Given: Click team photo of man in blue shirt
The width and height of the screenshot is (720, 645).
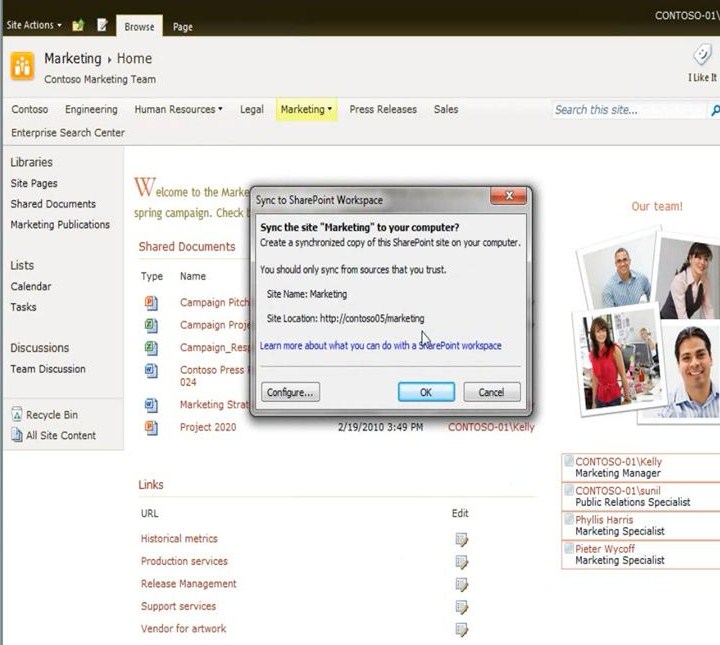Looking at the screenshot, I should 618,273.
